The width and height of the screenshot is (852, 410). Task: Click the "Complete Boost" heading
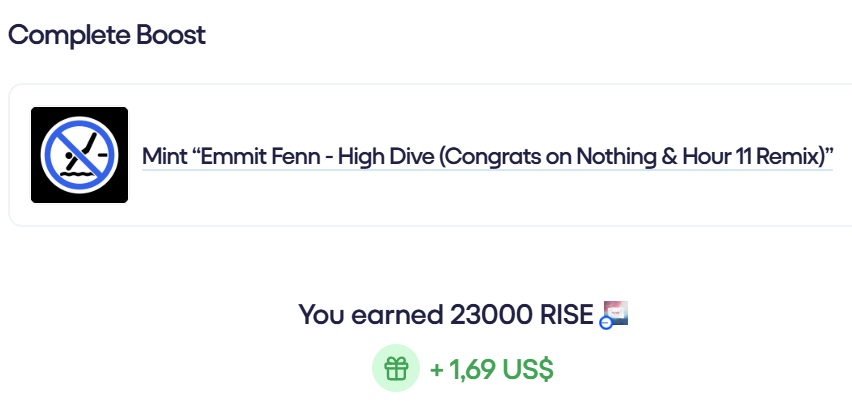[x=107, y=35]
